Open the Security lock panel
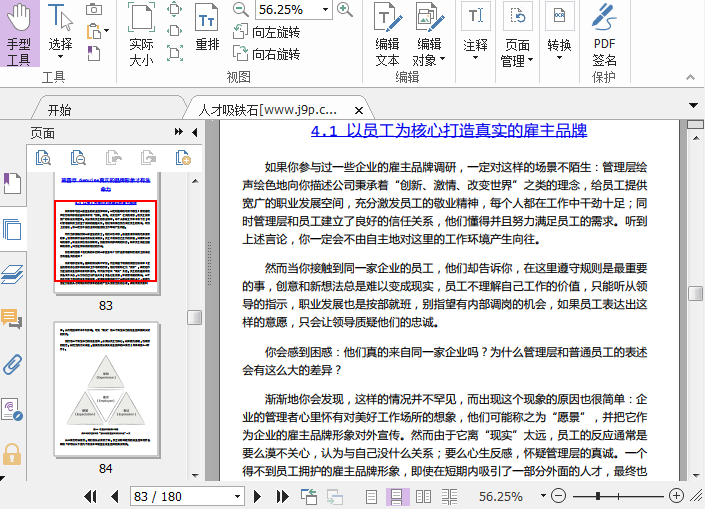This screenshot has height=509, width=705. (12, 454)
